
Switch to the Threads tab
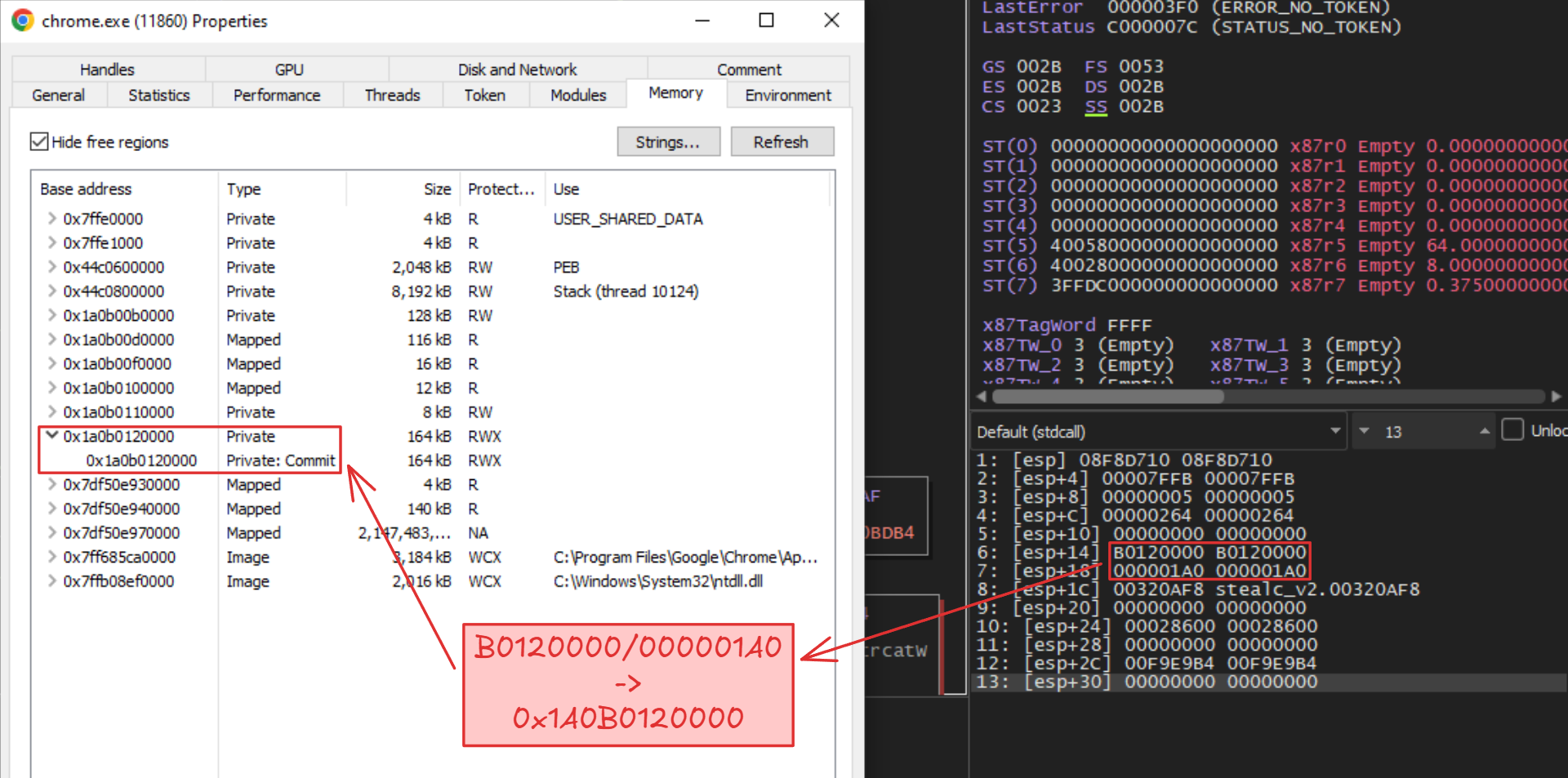(392, 95)
